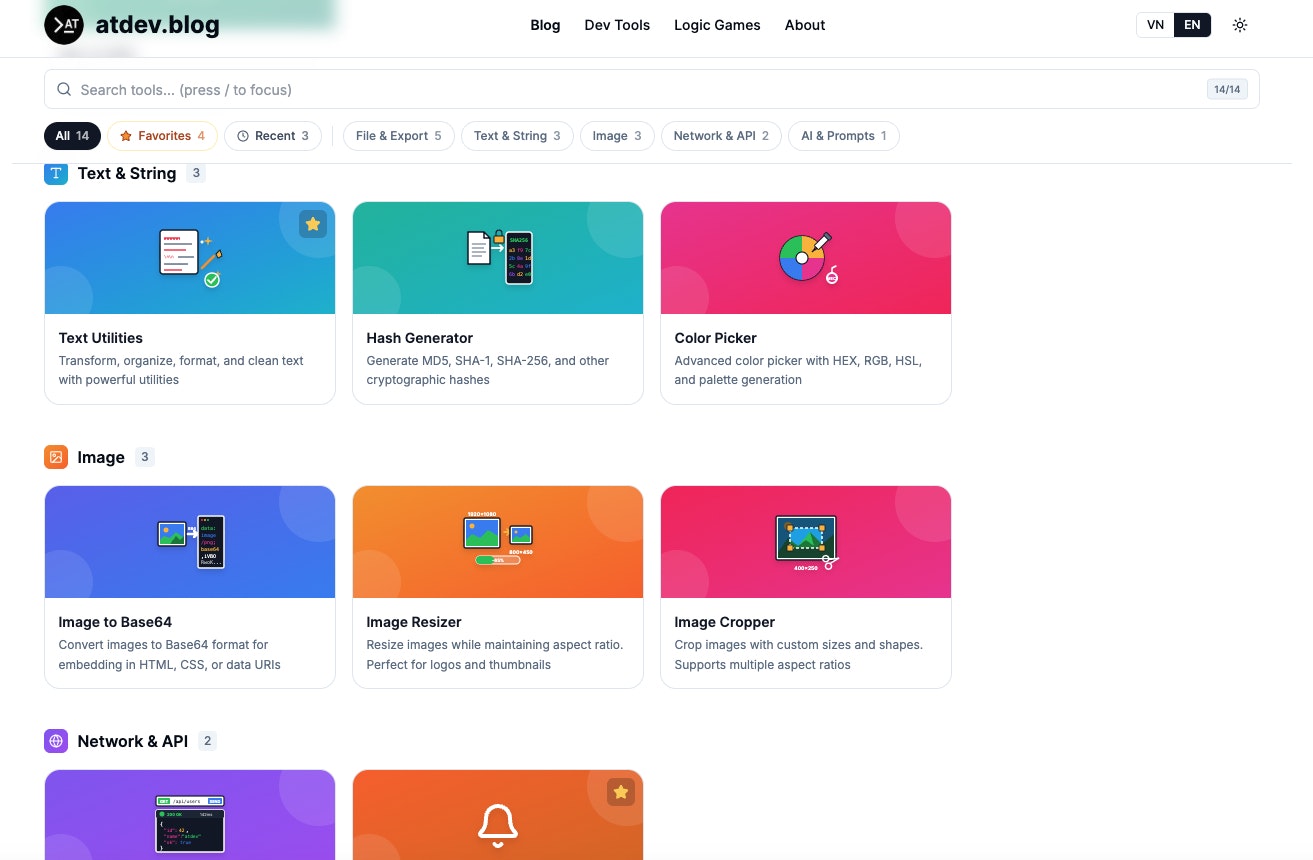Filter by AI & Prompts chip

point(843,136)
